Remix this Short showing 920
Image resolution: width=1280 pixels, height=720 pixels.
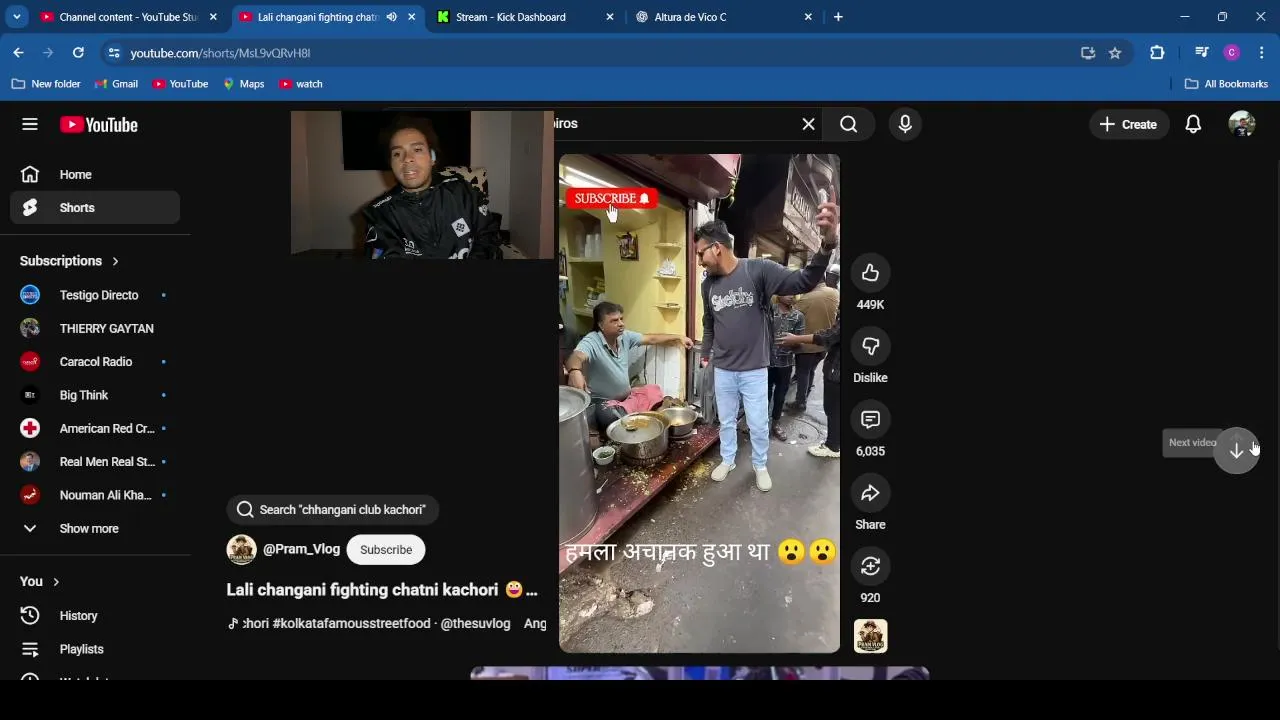click(x=870, y=566)
